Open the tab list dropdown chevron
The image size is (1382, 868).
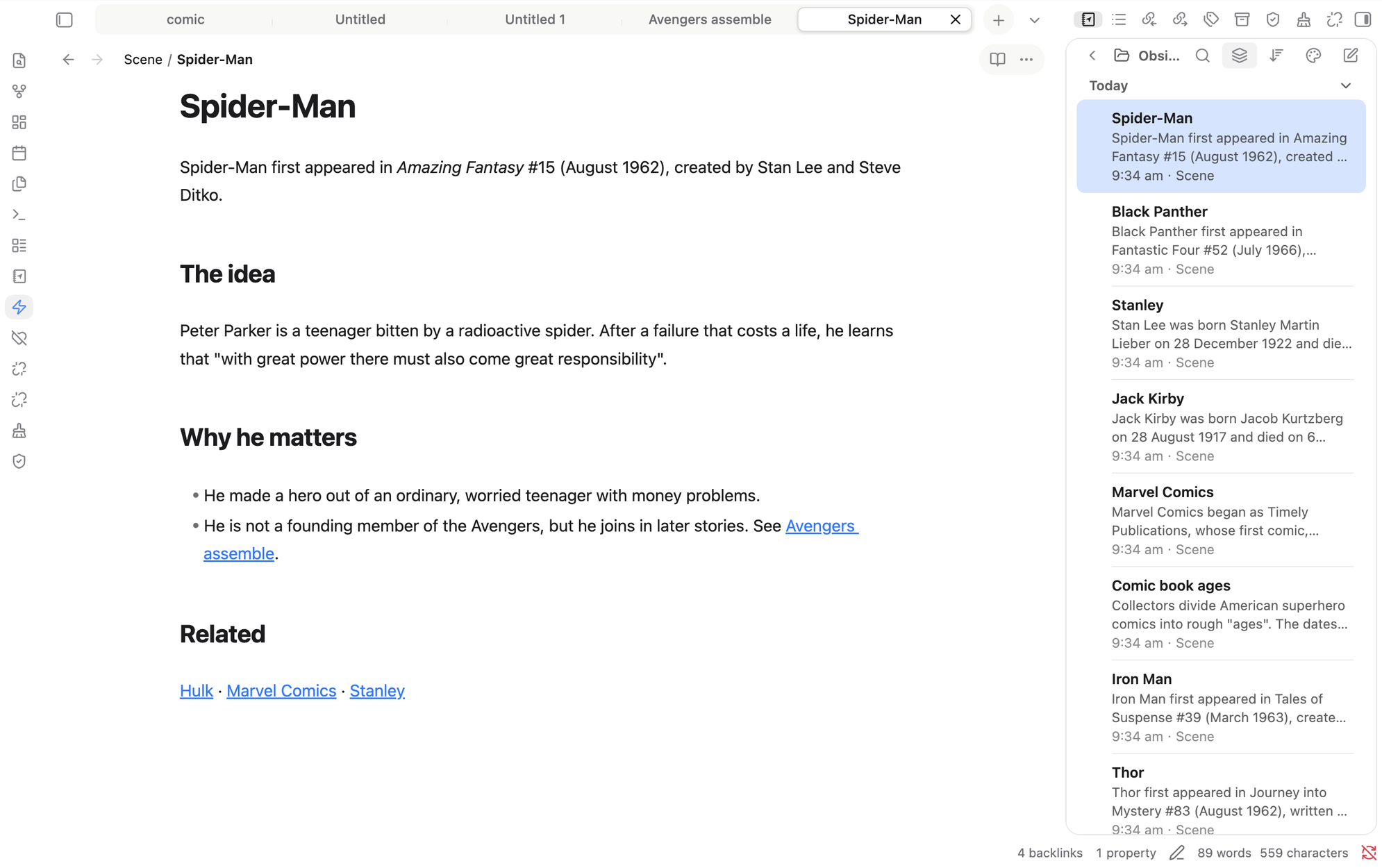point(1034,20)
